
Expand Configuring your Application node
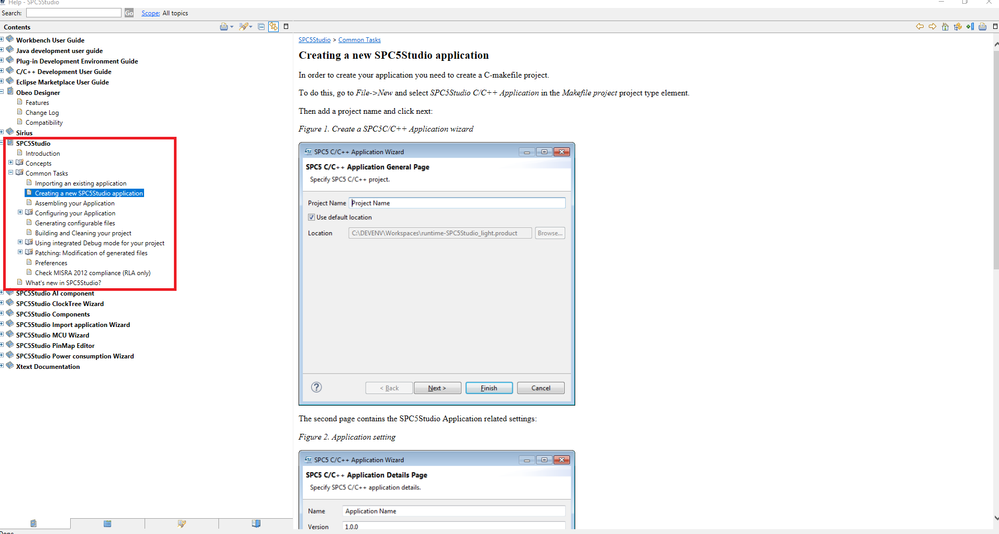[20, 213]
